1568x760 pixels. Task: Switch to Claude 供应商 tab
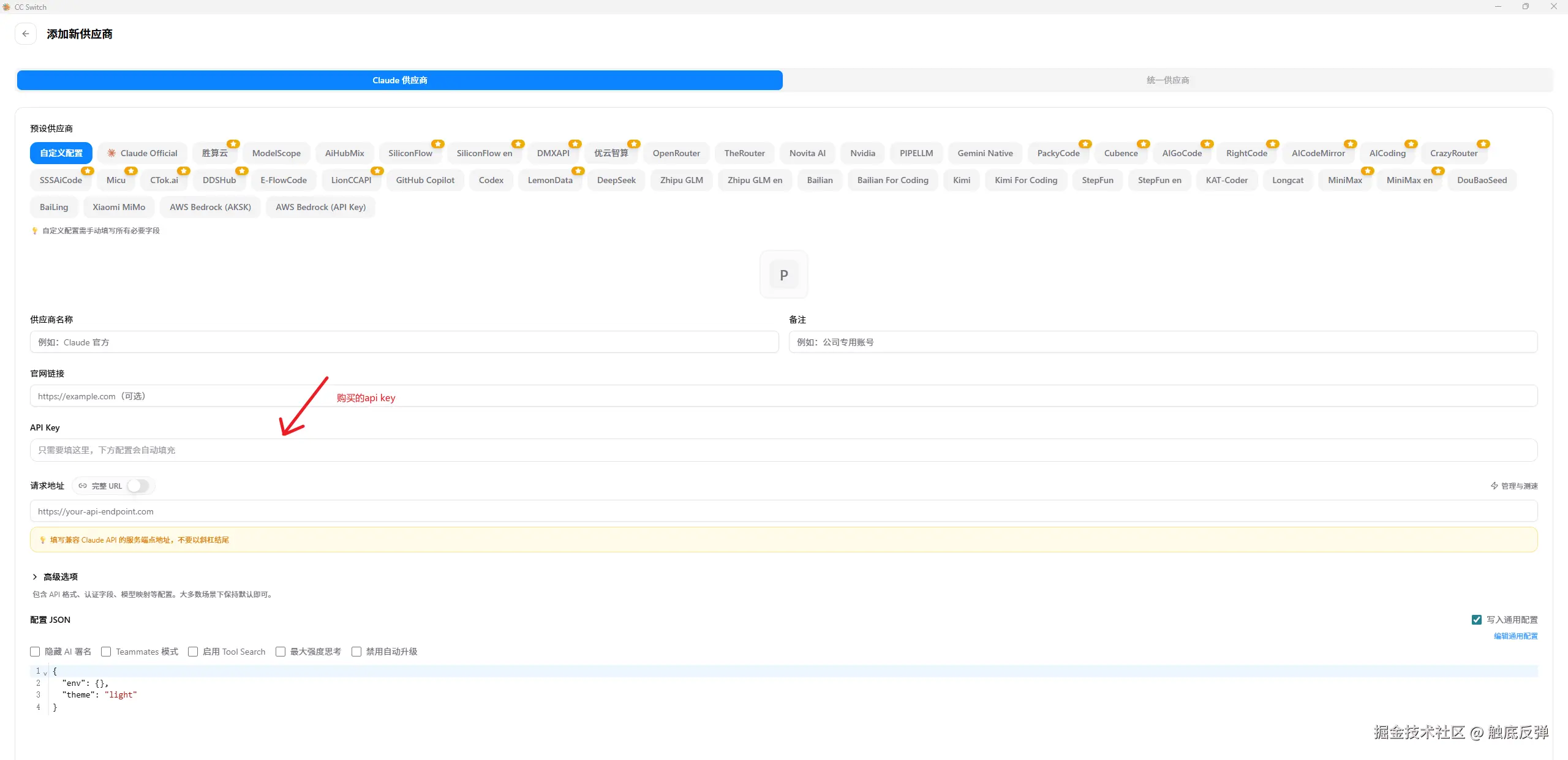coord(400,80)
